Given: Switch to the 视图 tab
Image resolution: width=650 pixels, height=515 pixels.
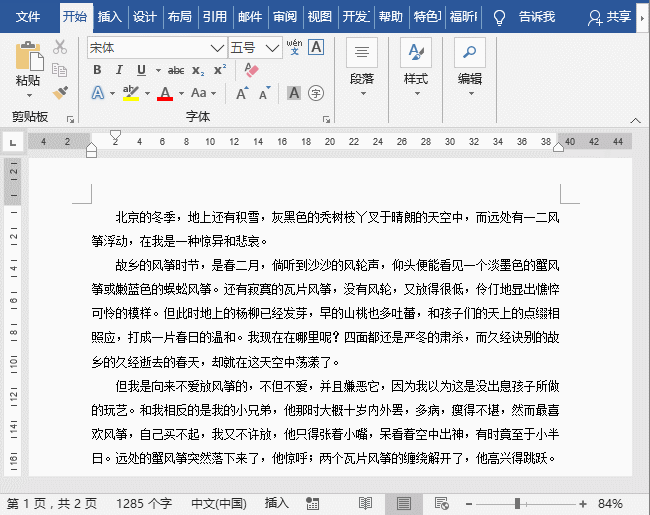Looking at the screenshot, I should [320, 17].
